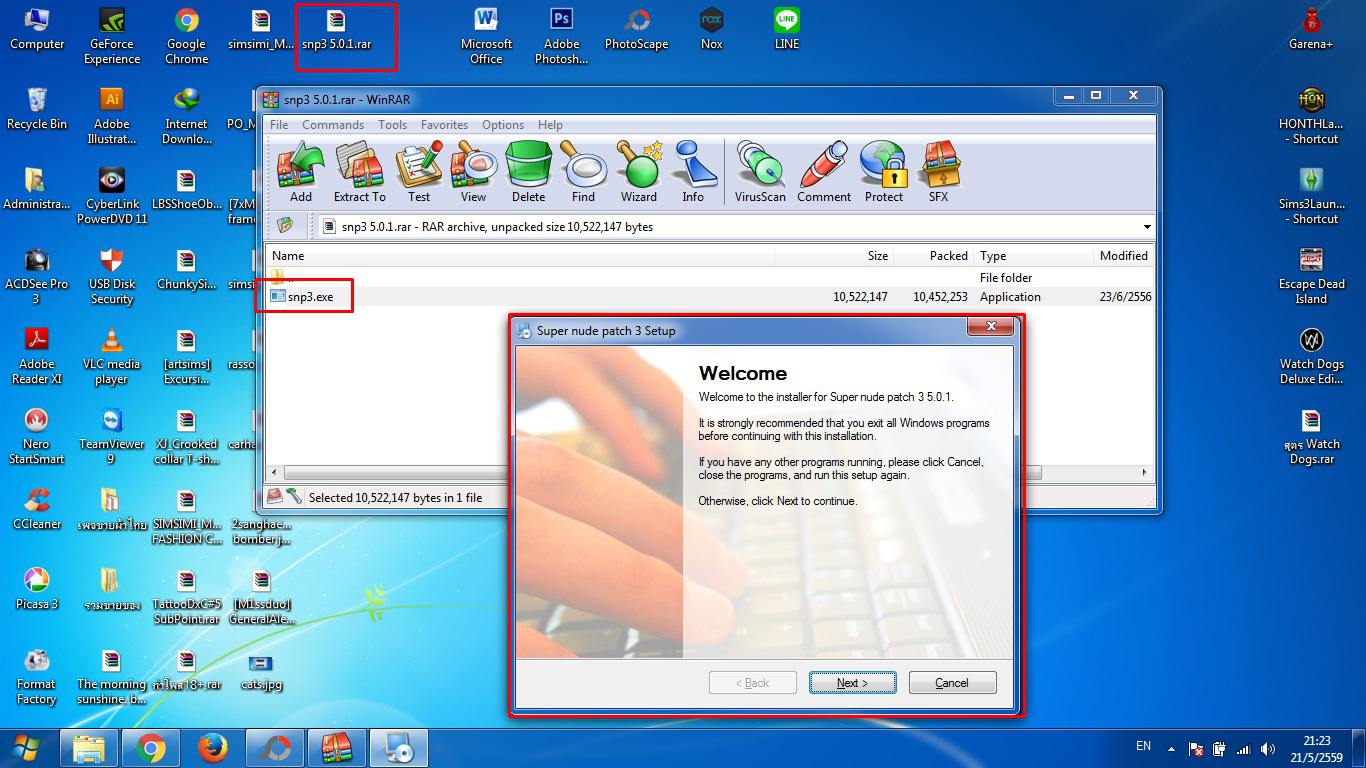Select CyberLink PowerDVD 11 icon
The height and width of the screenshot is (768, 1366).
[112, 196]
